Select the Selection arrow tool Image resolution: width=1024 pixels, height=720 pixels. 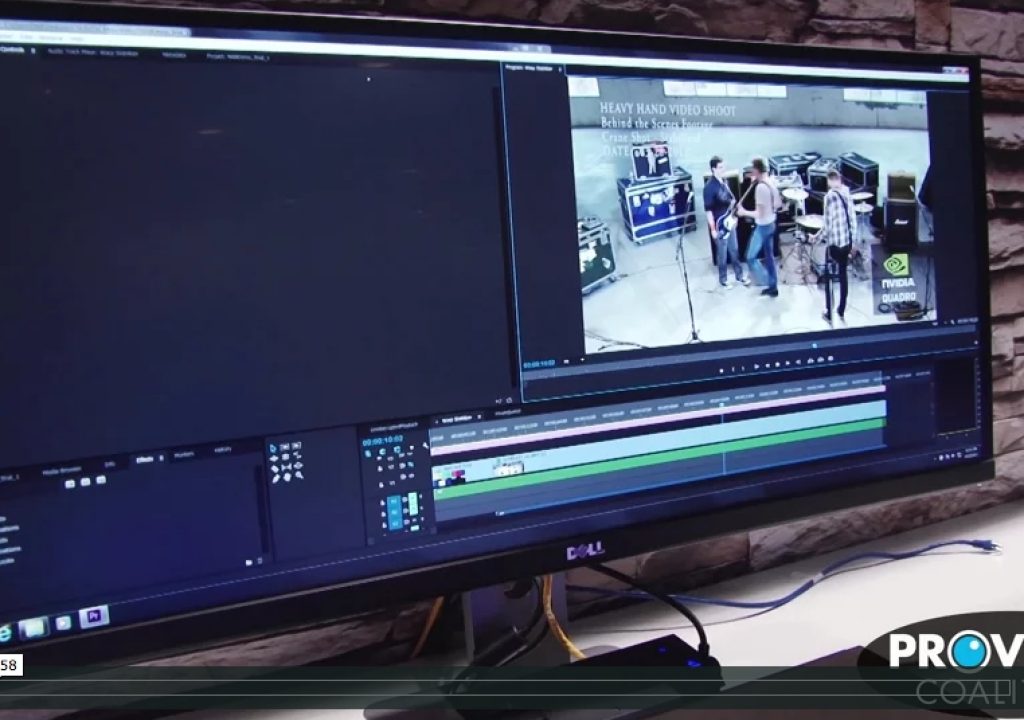click(x=273, y=448)
